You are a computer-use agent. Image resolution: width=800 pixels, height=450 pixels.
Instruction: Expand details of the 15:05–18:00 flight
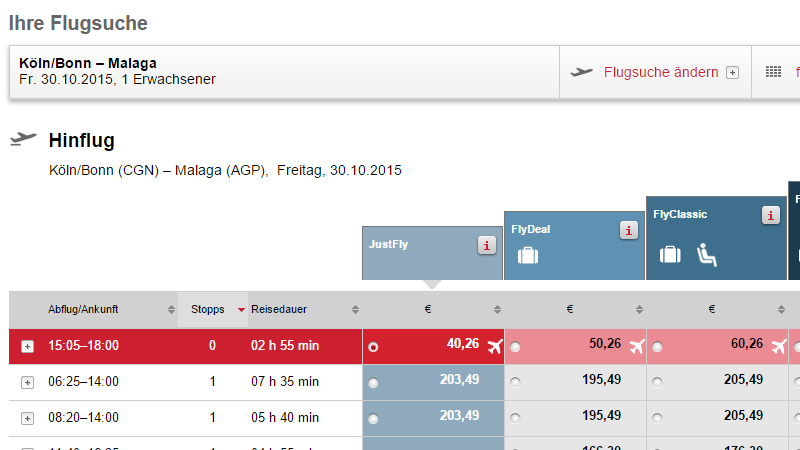pyautogui.click(x=28, y=346)
